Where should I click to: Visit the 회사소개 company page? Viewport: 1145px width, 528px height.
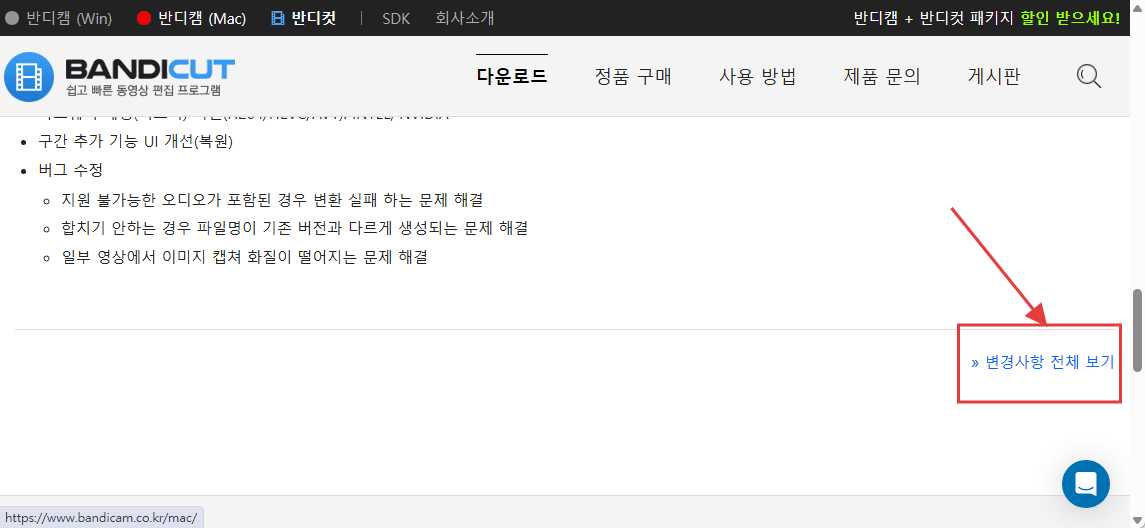[464, 18]
